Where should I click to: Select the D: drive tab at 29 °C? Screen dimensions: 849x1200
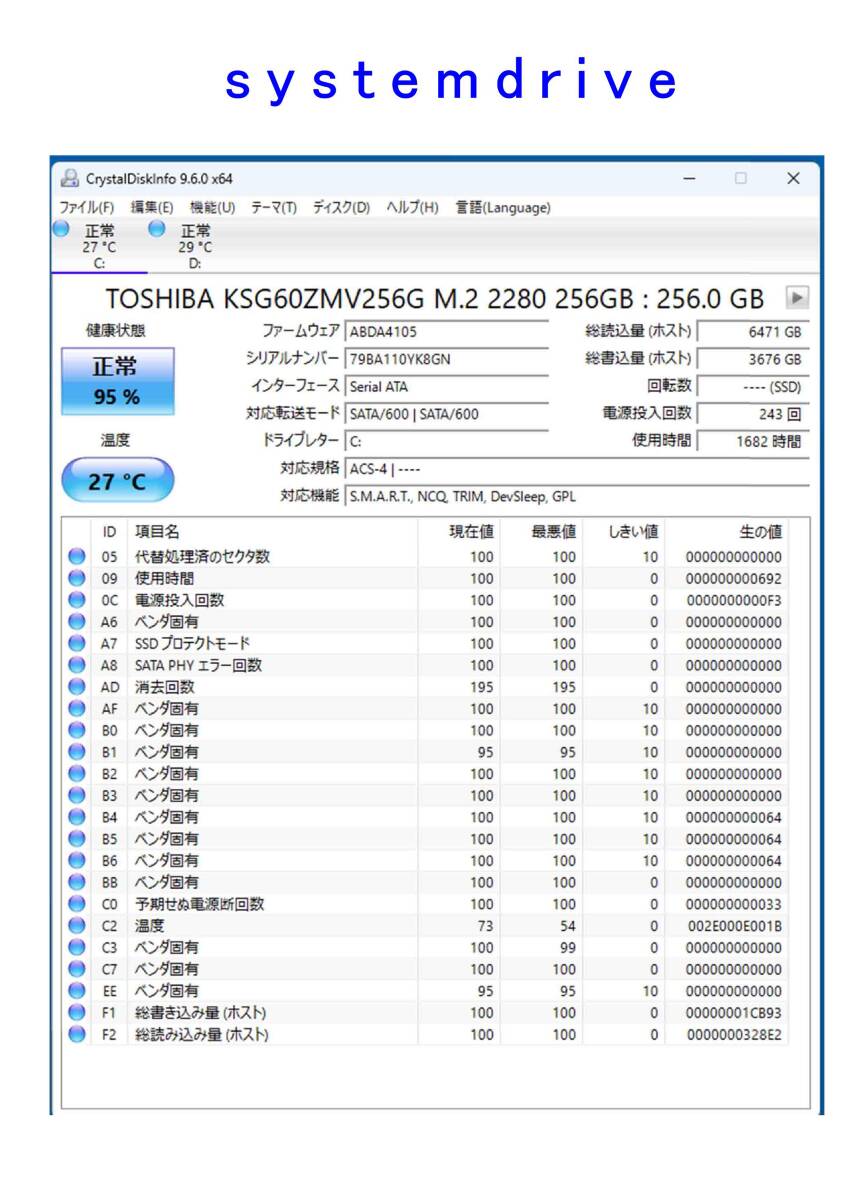click(x=194, y=246)
